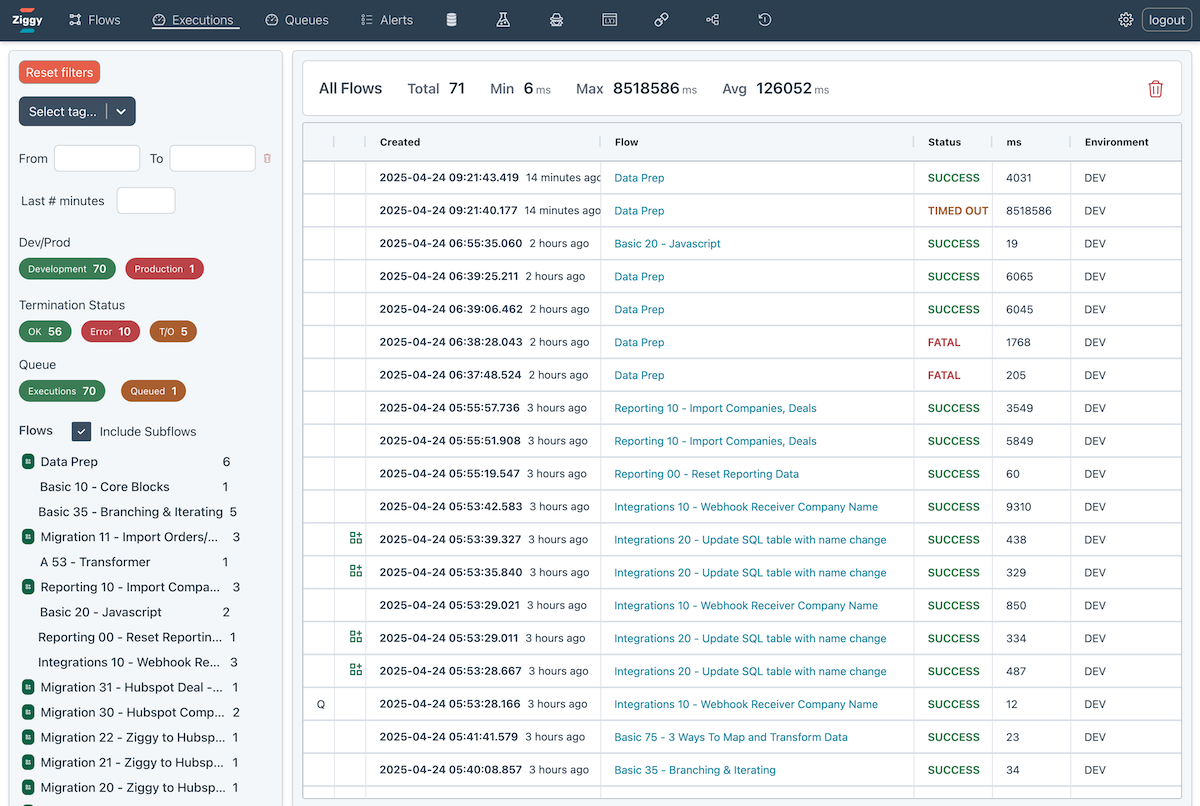The width and height of the screenshot is (1200, 806).
Task: Click the Last # minutes input field
Action: (146, 201)
